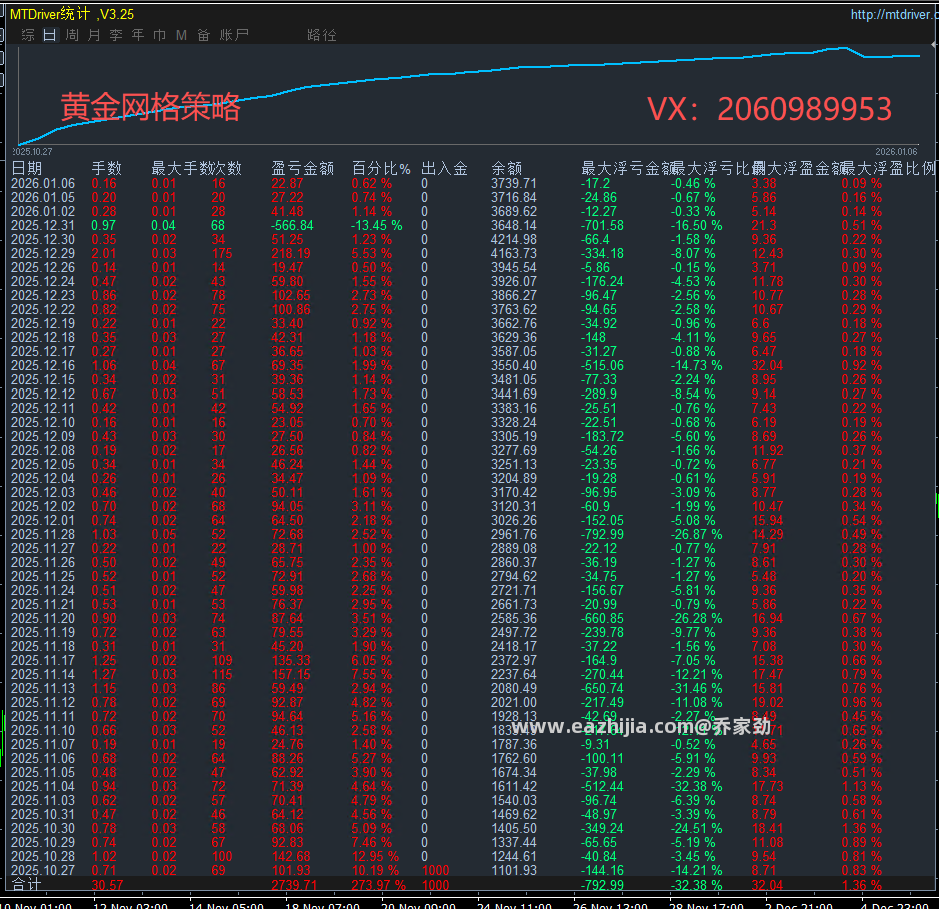Select the 2026.01.05 date row
This screenshot has height=909, width=939.
pyautogui.click(x=43, y=197)
